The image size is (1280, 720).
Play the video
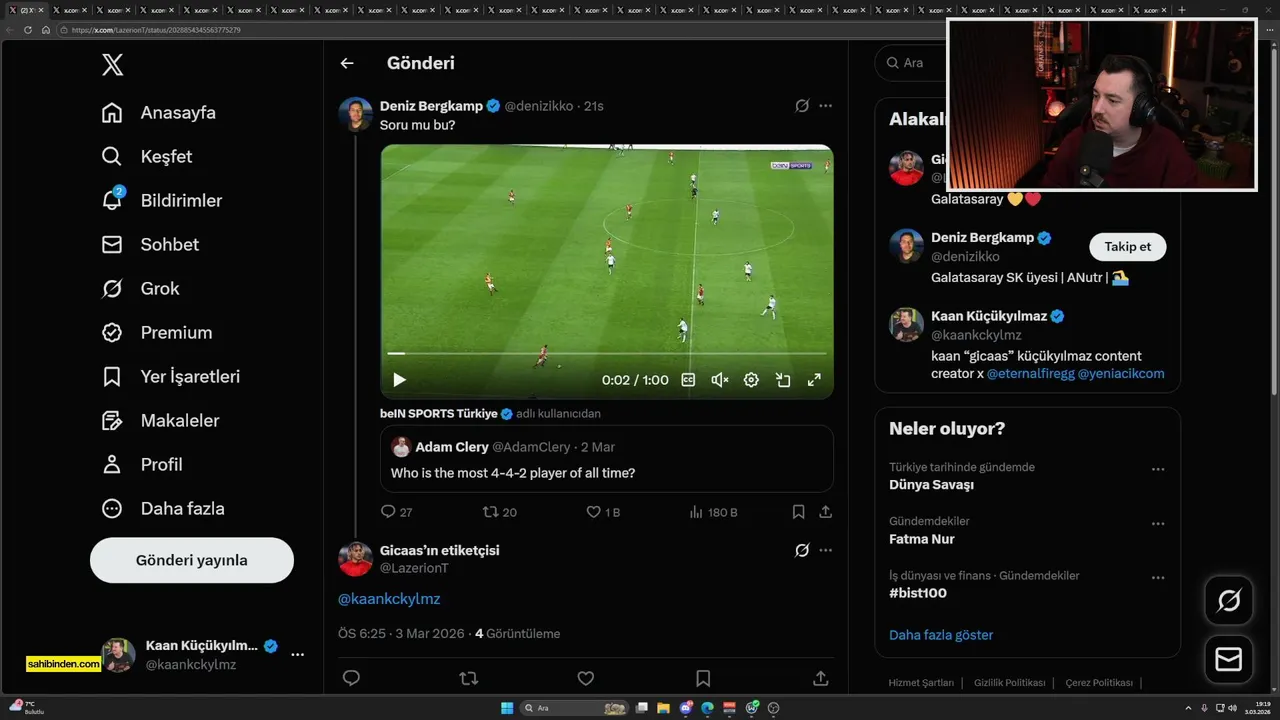(399, 380)
